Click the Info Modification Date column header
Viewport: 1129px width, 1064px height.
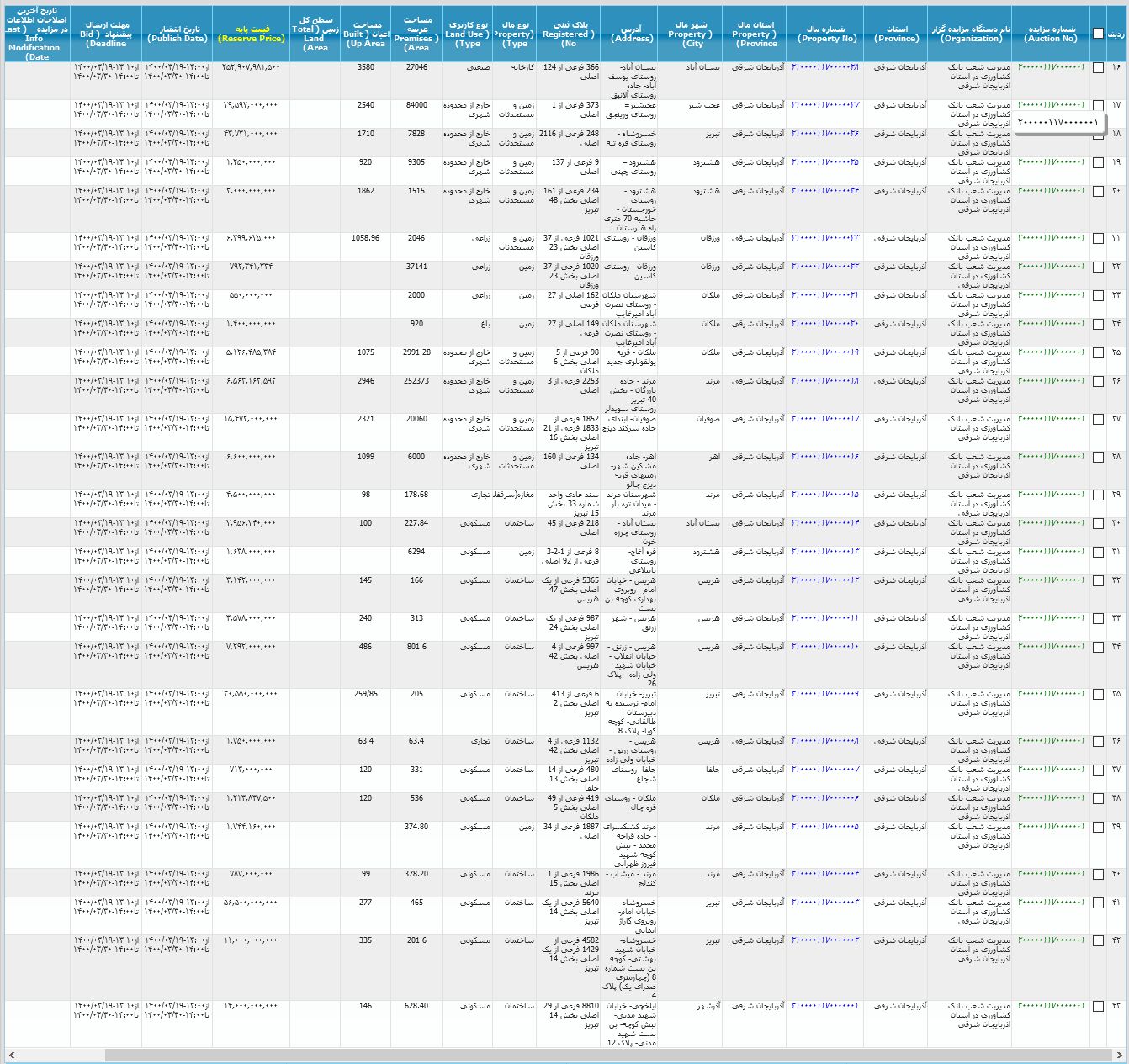click(x=35, y=34)
